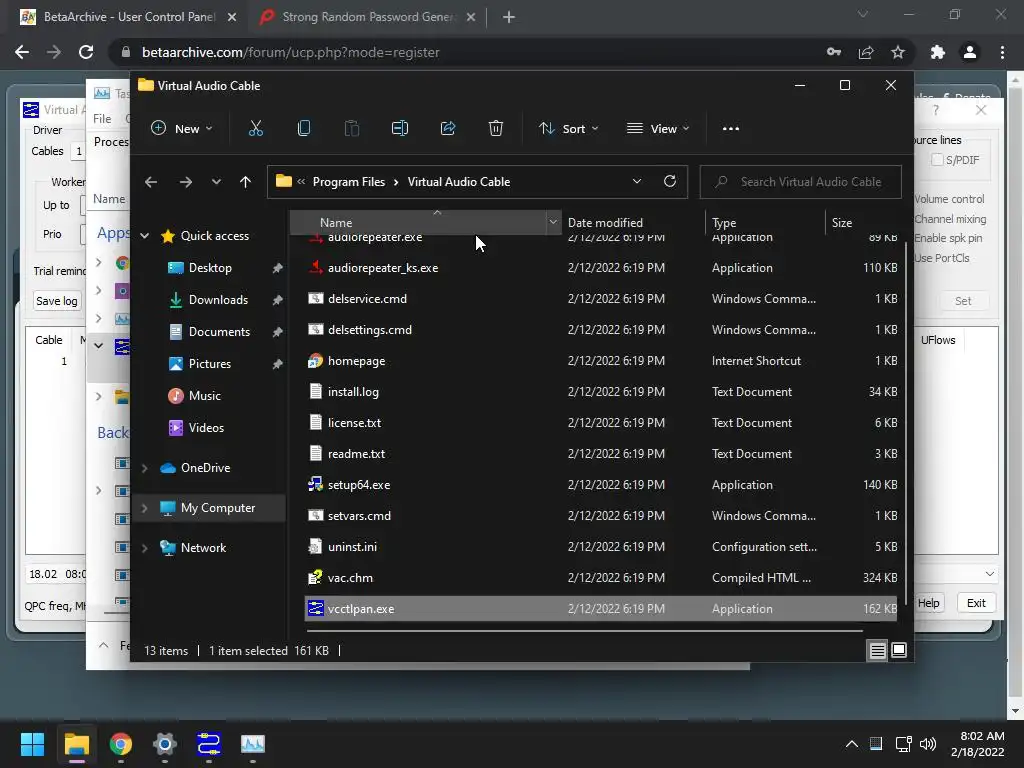Click the Search Virtual Audio Cable field
This screenshot has height=768, width=1024.
[x=801, y=182]
